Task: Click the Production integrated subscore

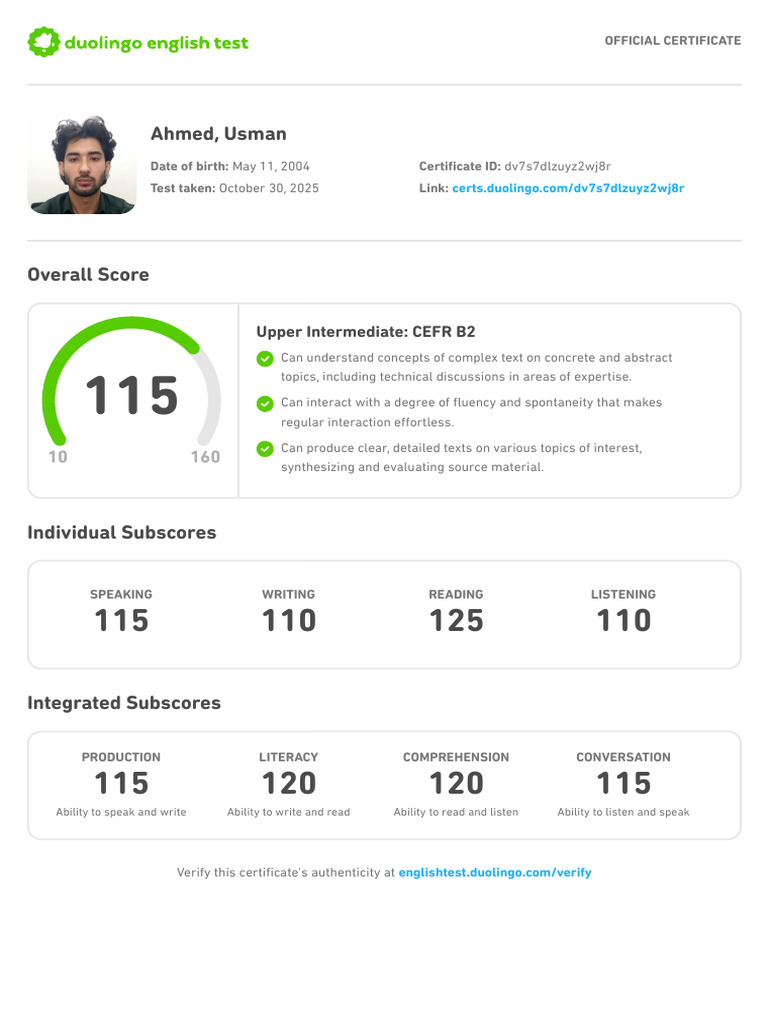Action: click(x=121, y=783)
